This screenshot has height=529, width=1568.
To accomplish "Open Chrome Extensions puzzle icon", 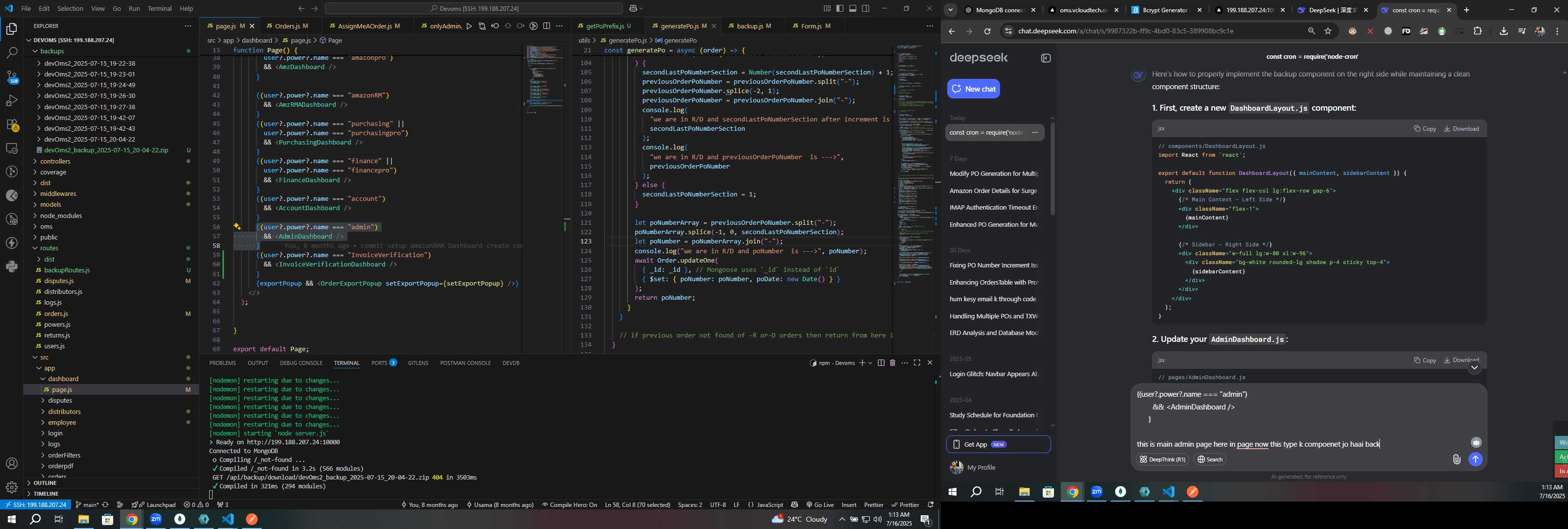I will click(1477, 31).
